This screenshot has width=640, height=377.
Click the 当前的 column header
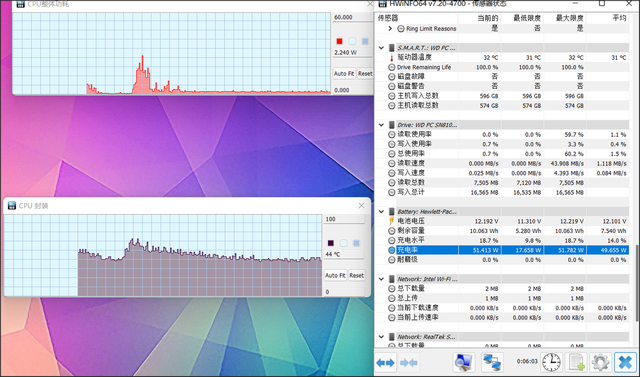click(488, 18)
